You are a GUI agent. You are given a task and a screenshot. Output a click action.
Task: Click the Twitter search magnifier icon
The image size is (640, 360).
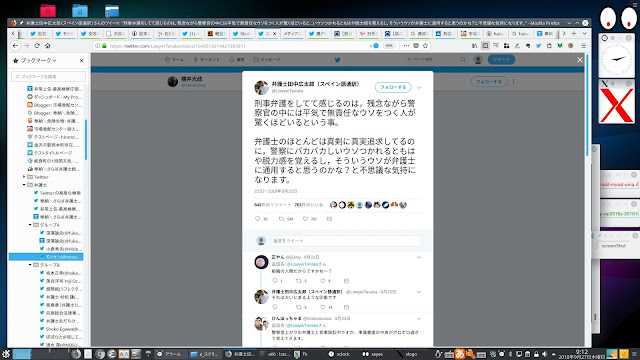(463, 60)
